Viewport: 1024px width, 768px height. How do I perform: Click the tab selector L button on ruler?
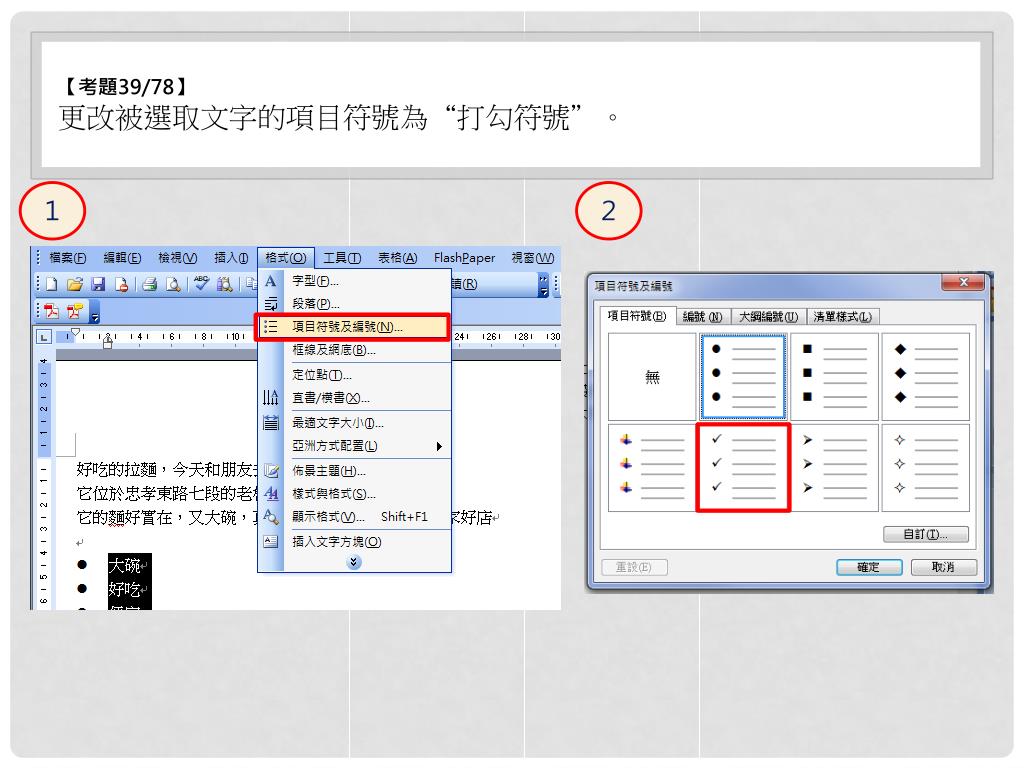43,337
